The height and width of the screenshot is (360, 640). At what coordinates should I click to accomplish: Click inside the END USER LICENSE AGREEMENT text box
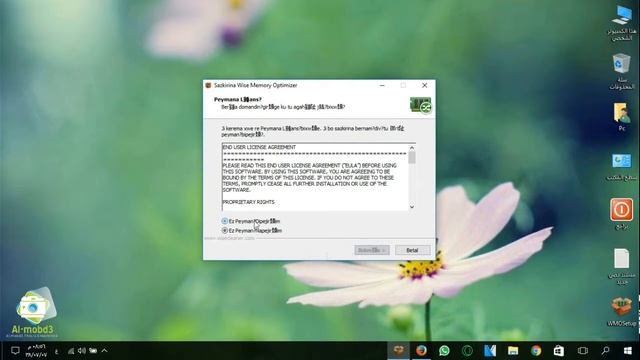[315, 177]
